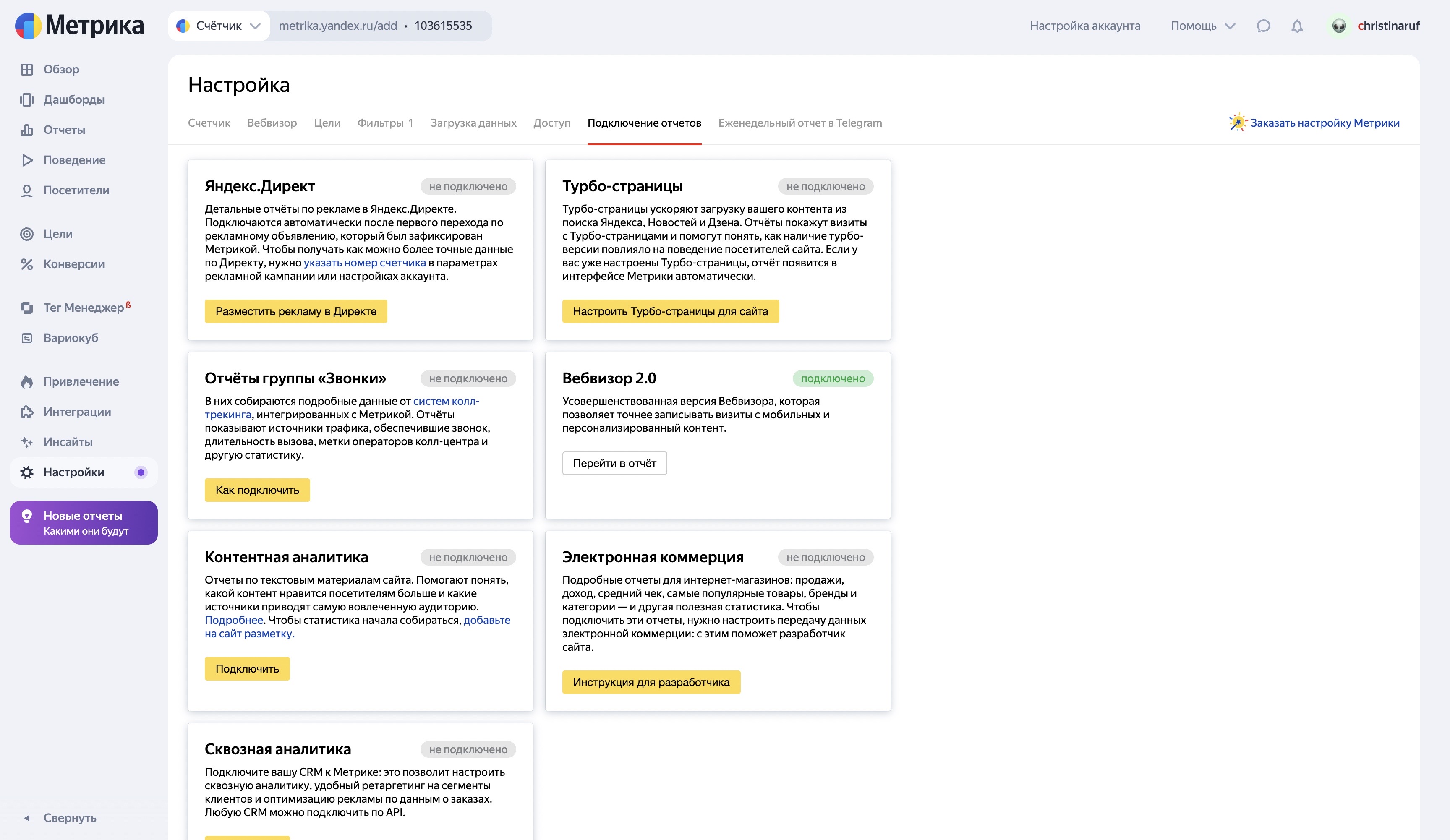The height and width of the screenshot is (840, 1450).
Task: Expand the Помощь menu
Action: (1202, 26)
